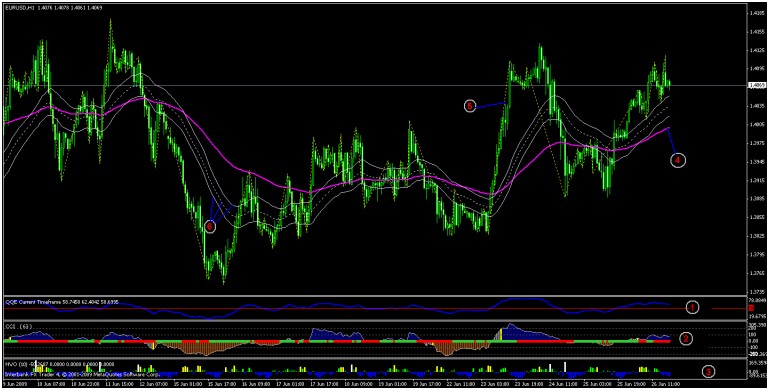Click the circled number 2 marker

pos(686,338)
